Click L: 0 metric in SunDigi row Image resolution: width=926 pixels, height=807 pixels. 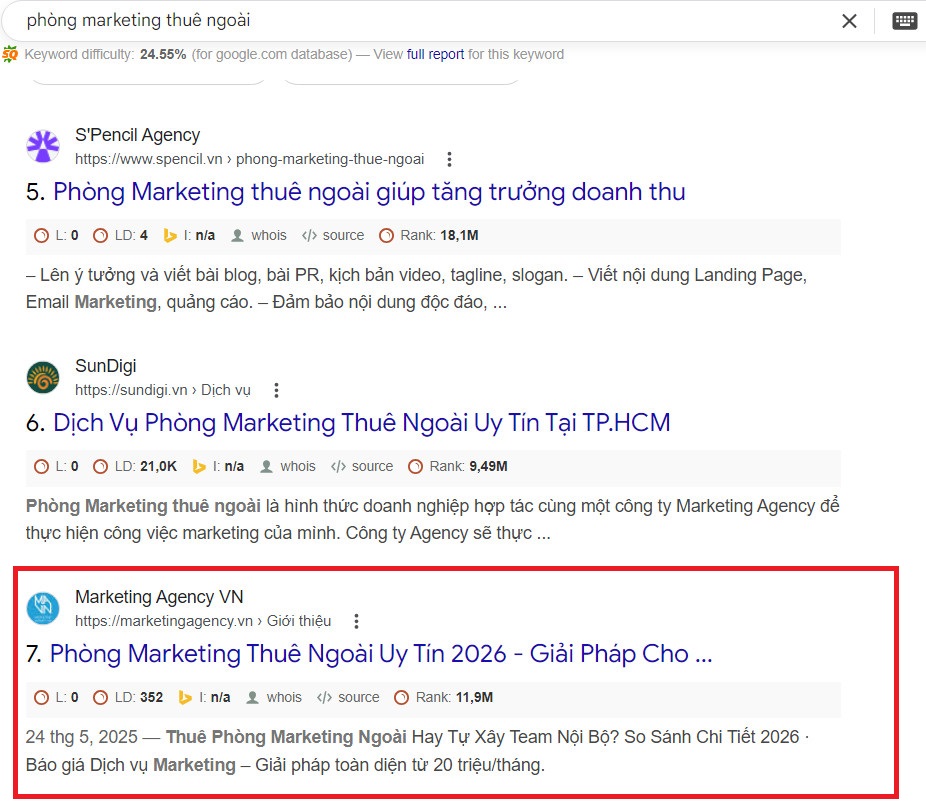(x=56, y=467)
